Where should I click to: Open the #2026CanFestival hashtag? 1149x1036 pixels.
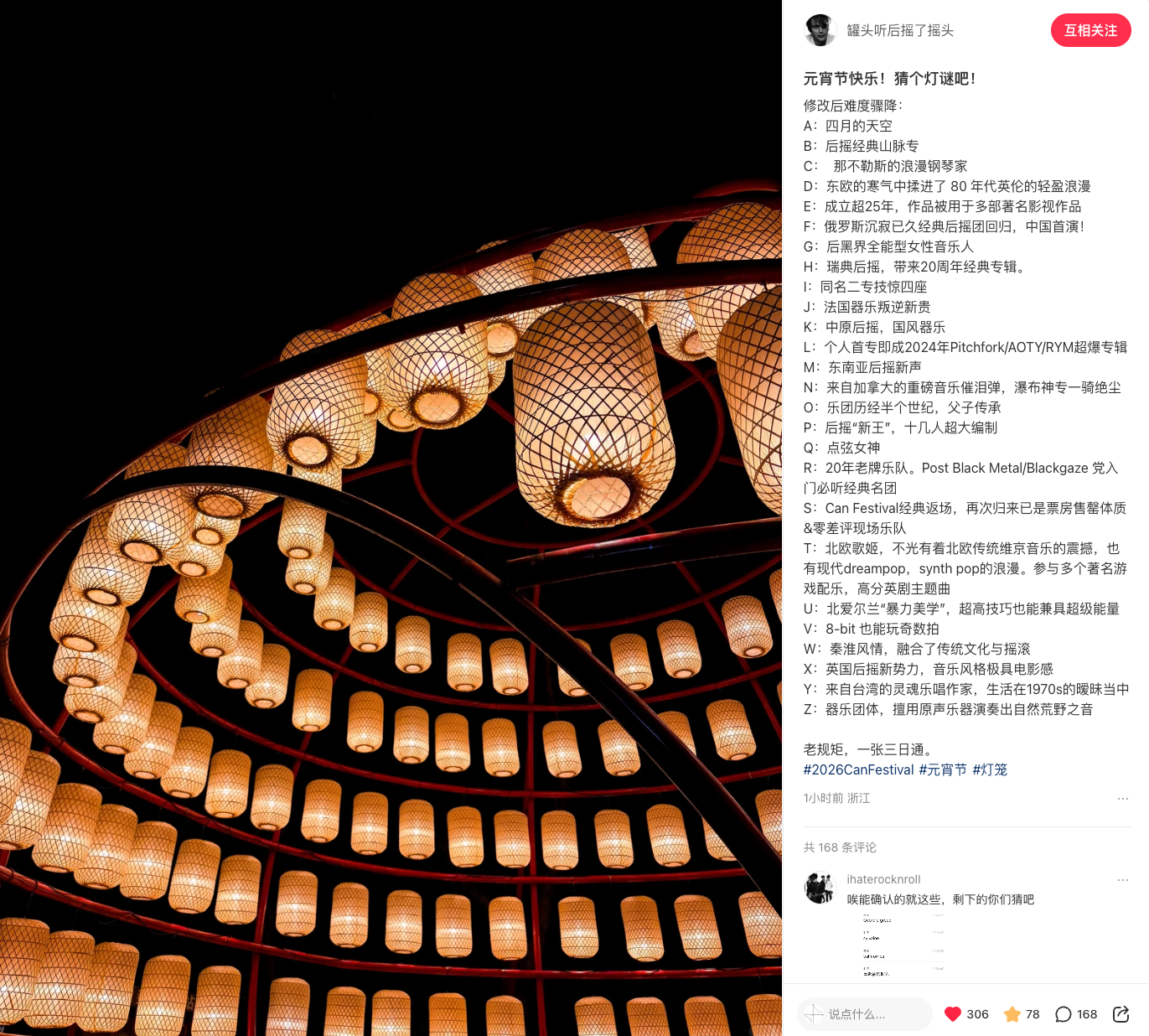coord(858,769)
